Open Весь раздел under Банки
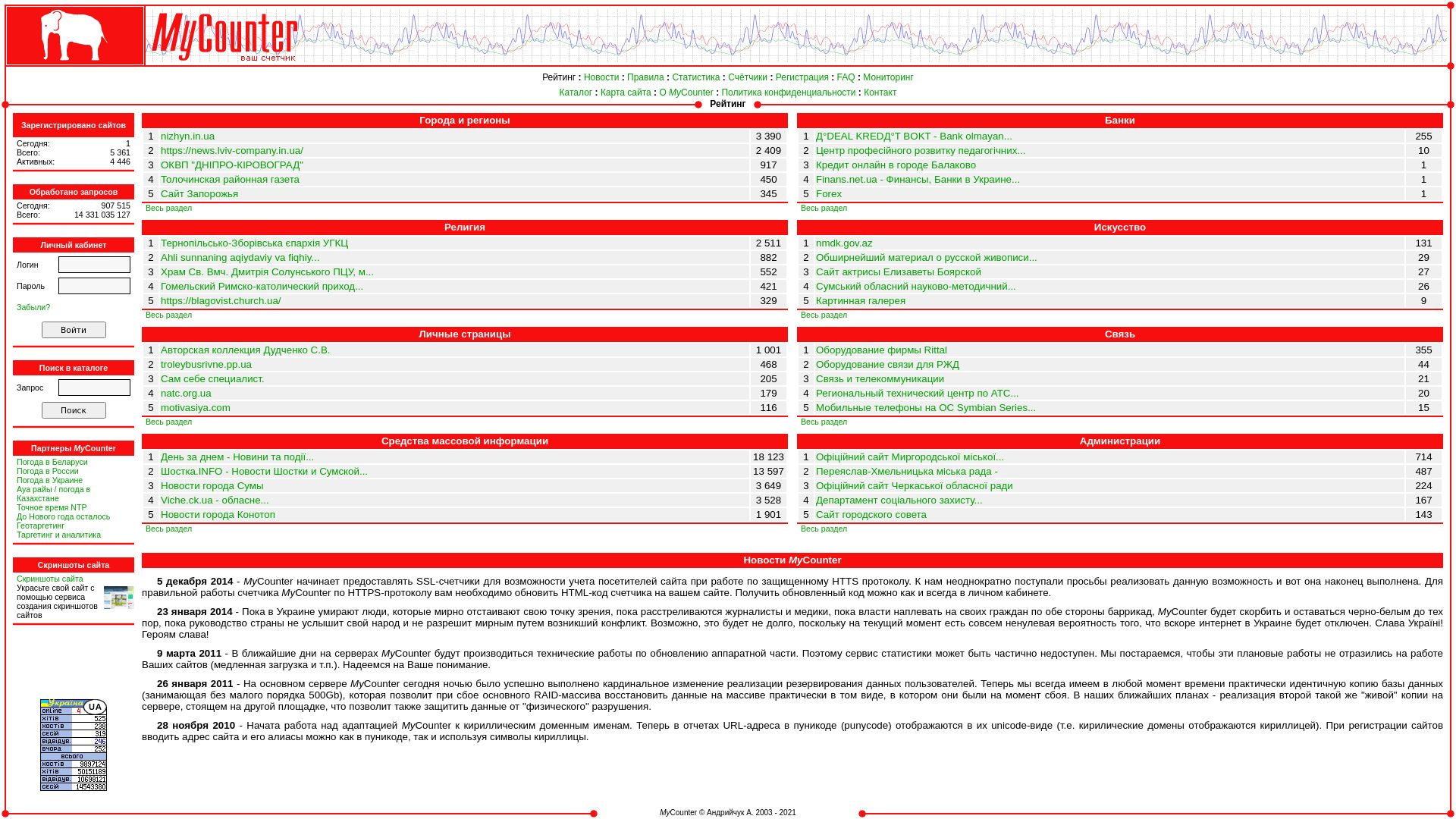This screenshot has height=819, width=1456. (x=824, y=208)
